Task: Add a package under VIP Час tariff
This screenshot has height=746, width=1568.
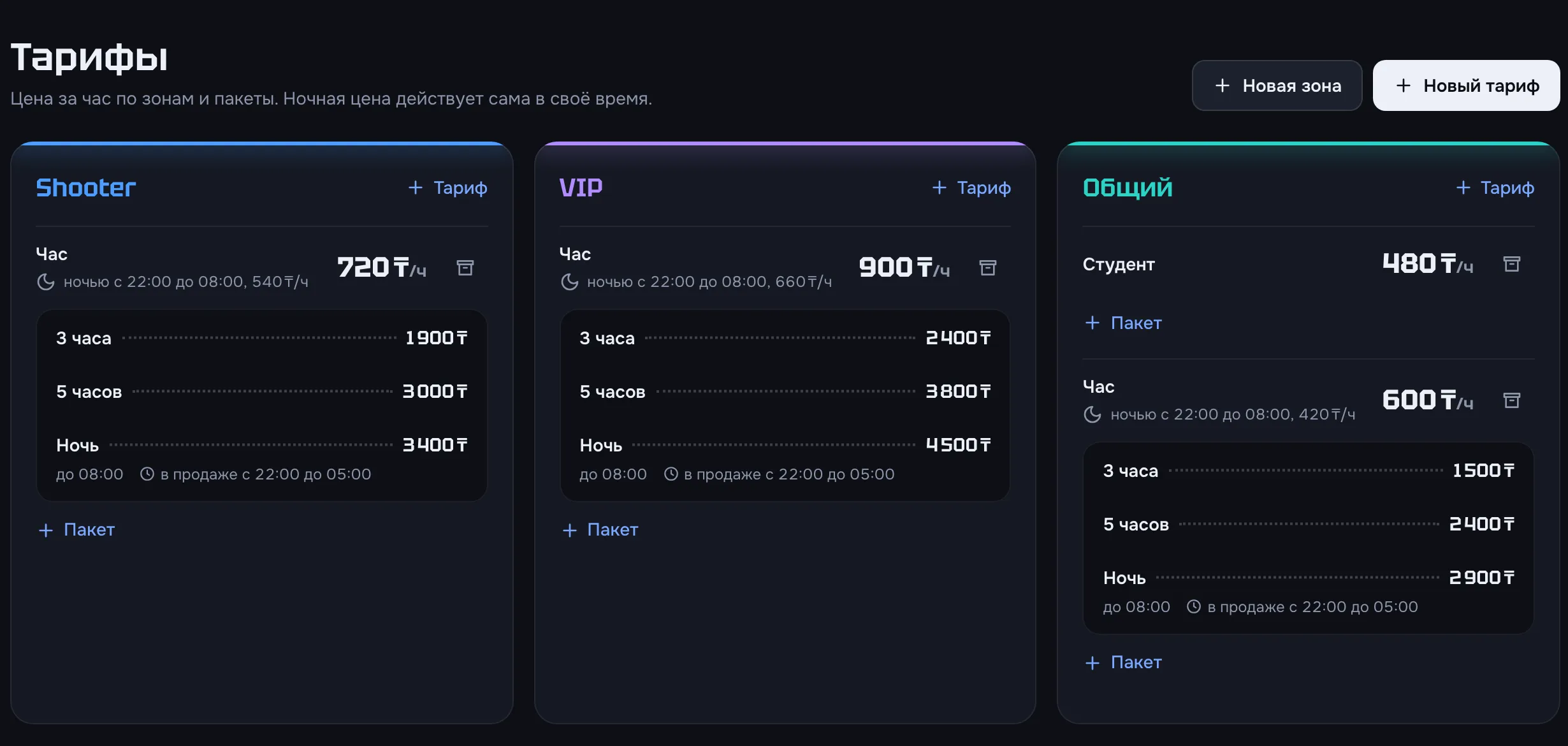Action: [x=600, y=530]
